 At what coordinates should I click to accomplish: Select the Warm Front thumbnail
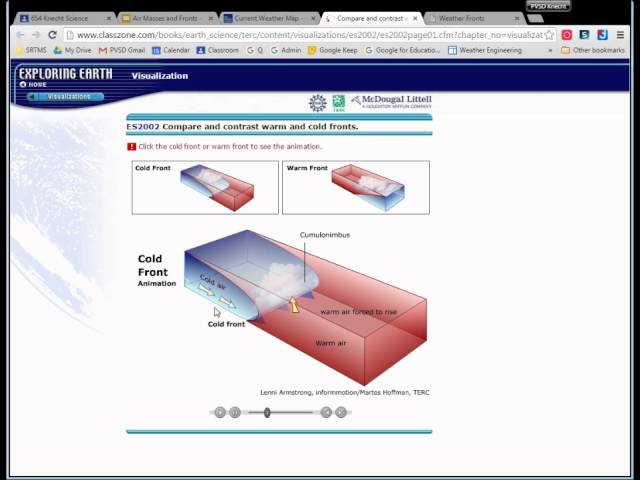coord(356,187)
